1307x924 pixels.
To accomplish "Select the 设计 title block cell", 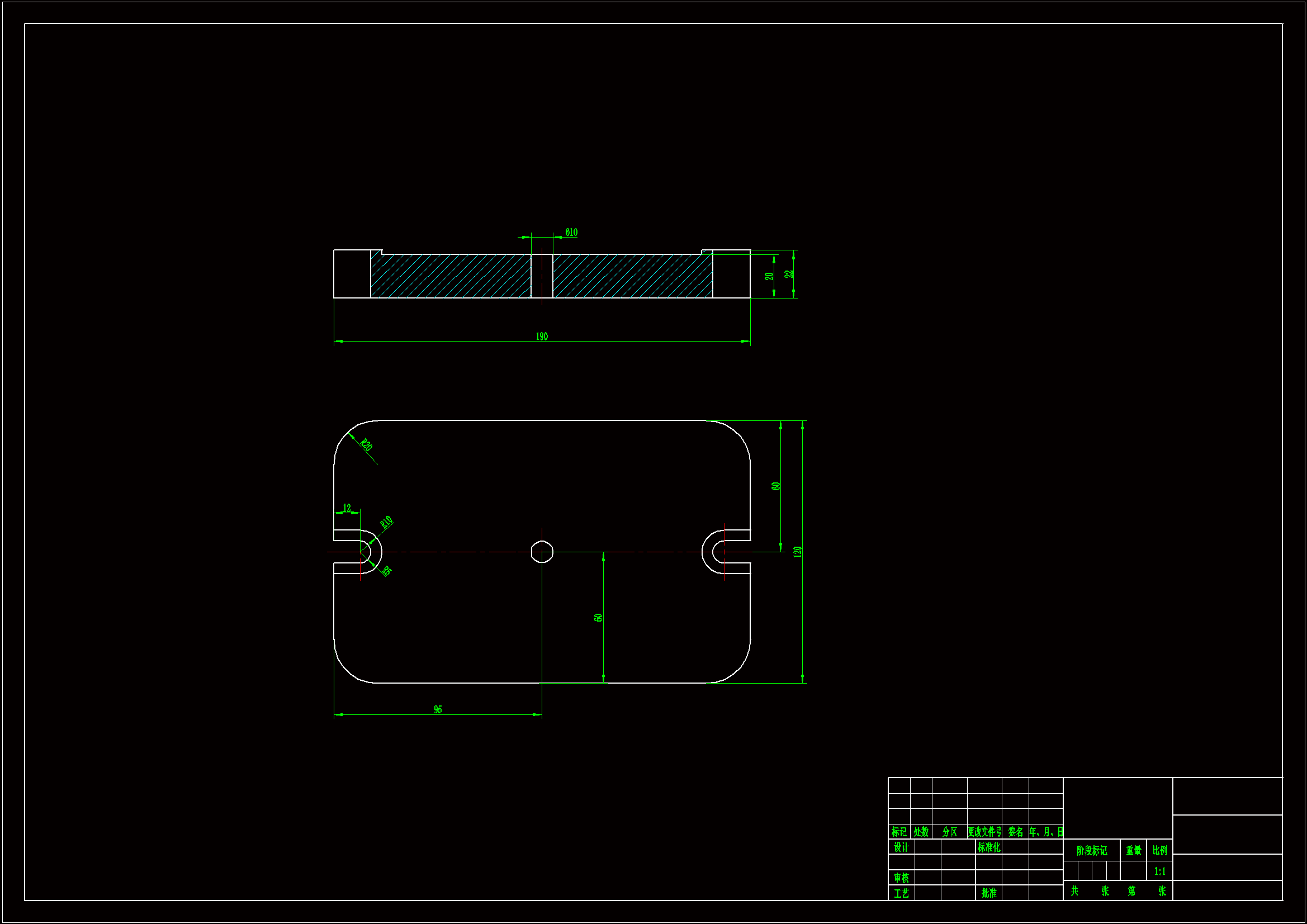I will [901, 847].
